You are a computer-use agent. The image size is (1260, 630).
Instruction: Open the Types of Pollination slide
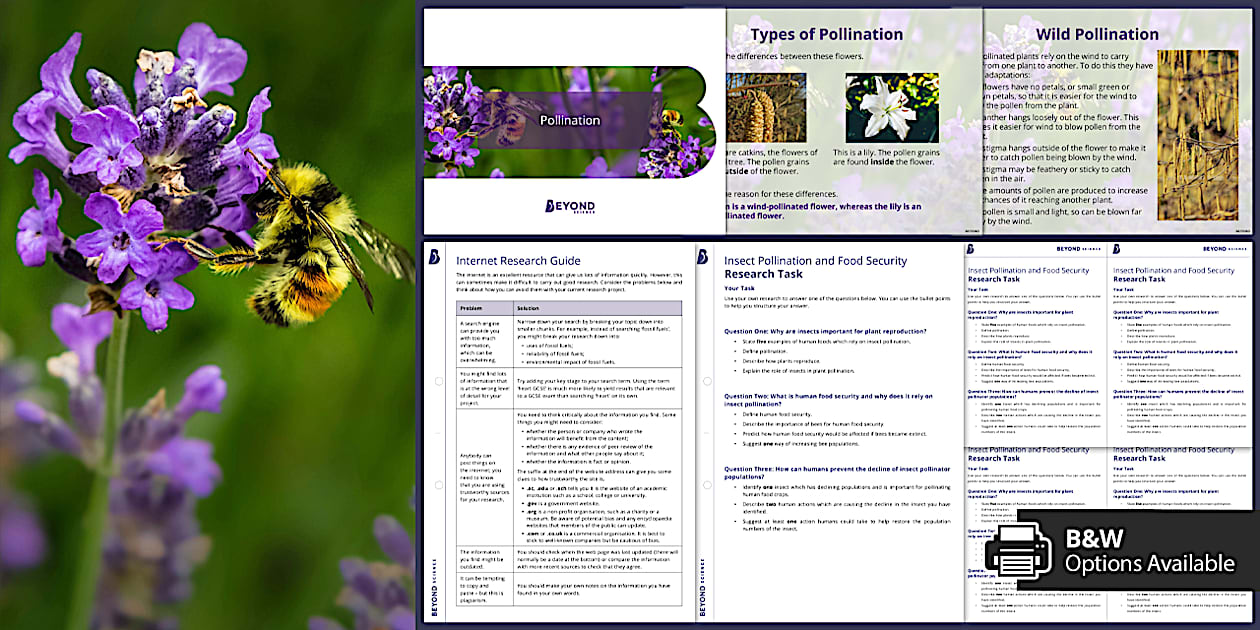[x=826, y=34]
